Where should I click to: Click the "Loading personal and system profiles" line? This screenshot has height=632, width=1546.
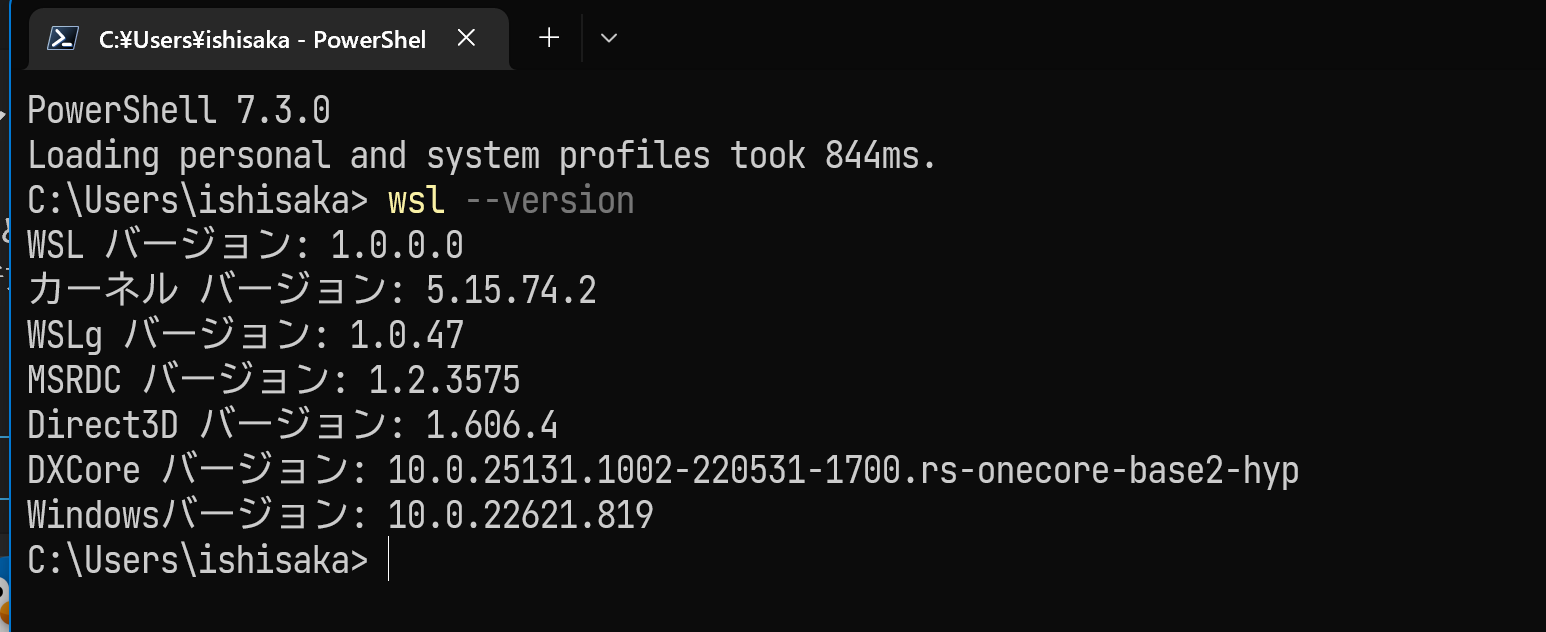click(480, 156)
